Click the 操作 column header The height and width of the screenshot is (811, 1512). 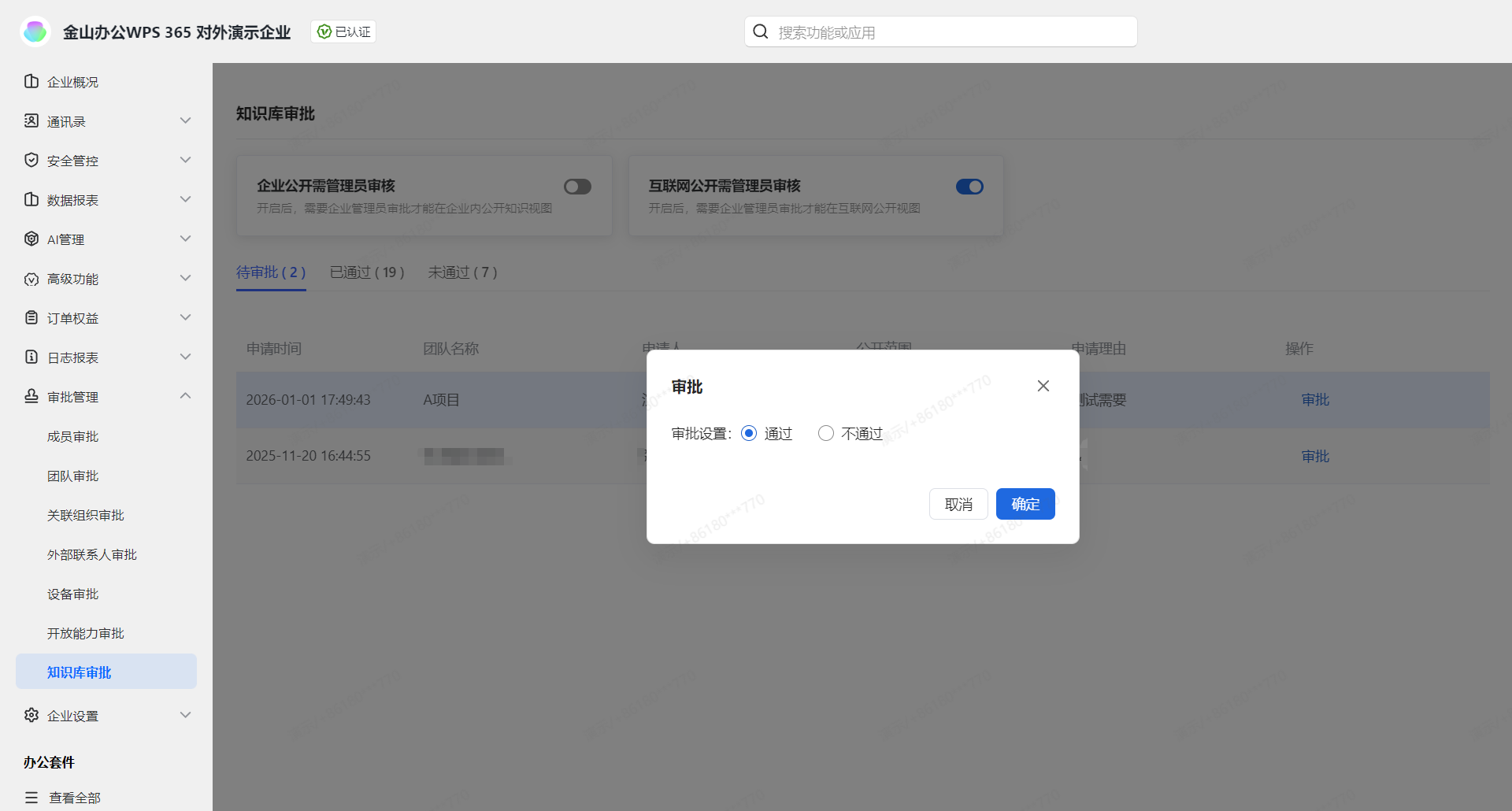click(x=1299, y=348)
